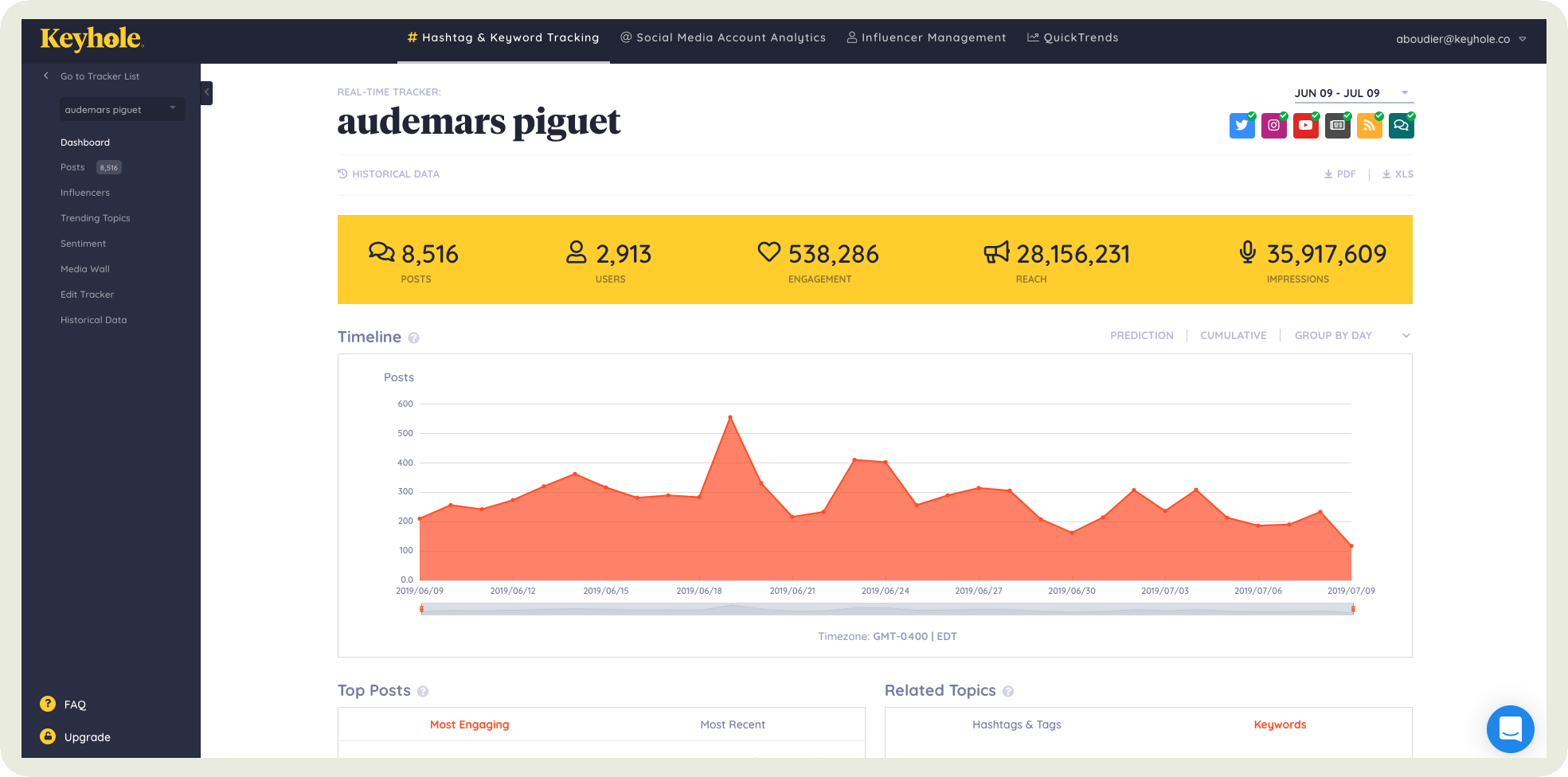
Task: Click the green forums chat icon
Action: point(1401,126)
